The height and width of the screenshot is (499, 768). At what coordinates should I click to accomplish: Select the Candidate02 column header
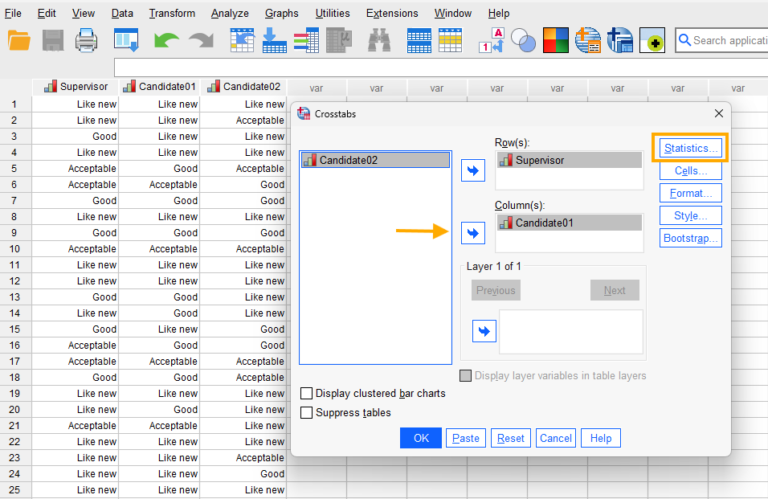(x=243, y=87)
